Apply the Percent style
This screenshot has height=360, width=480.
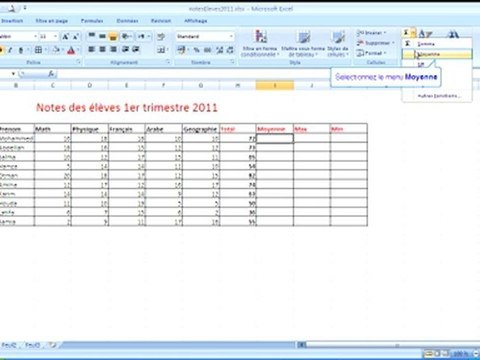click(x=196, y=50)
